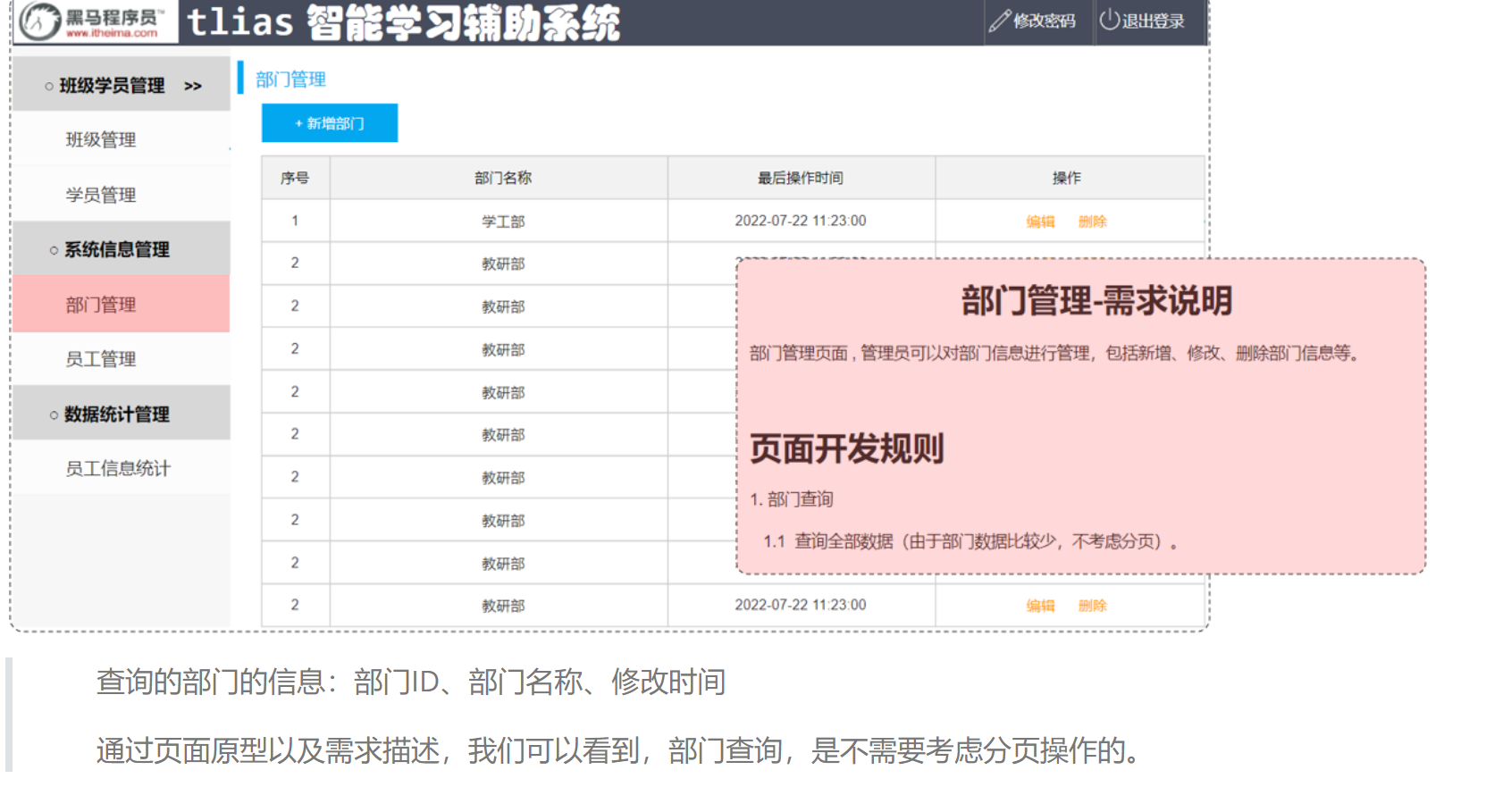Expand the 班级学员管理 double-arrow
The width and height of the screenshot is (1486, 812).
click(193, 86)
